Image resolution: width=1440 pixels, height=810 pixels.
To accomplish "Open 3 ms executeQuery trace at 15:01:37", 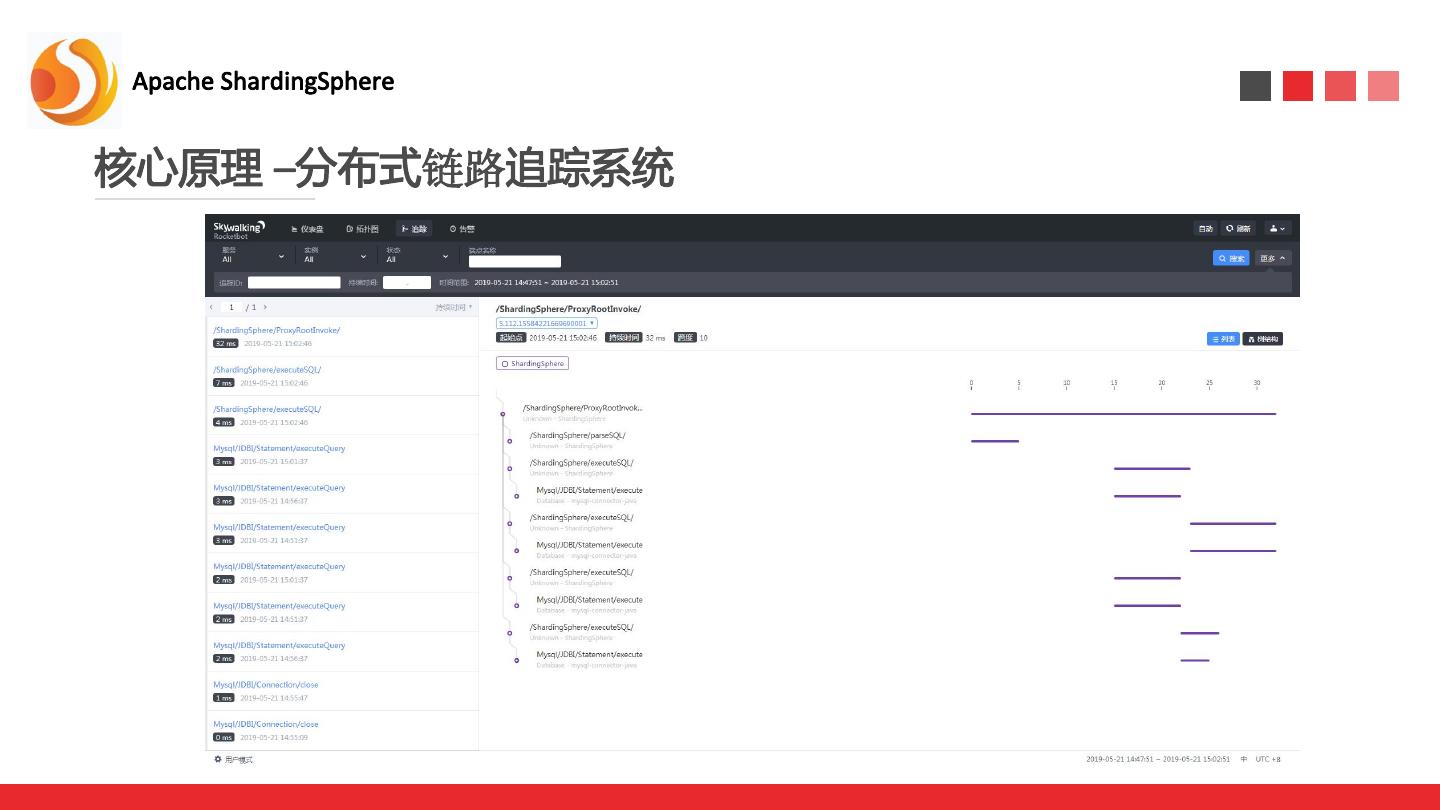I will [x=342, y=455].
